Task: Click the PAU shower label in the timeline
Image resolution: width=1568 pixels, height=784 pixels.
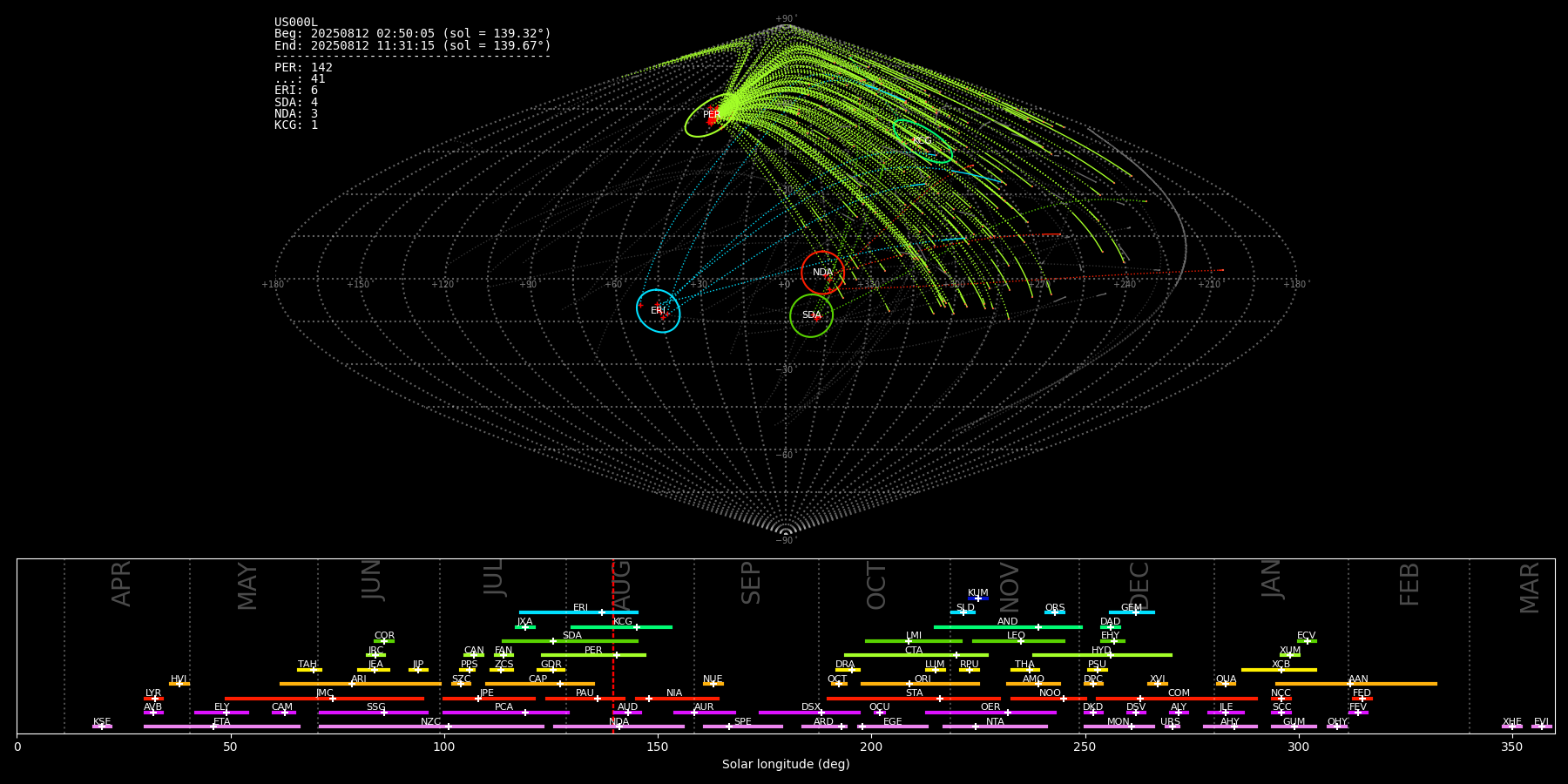Action: tap(585, 693)
